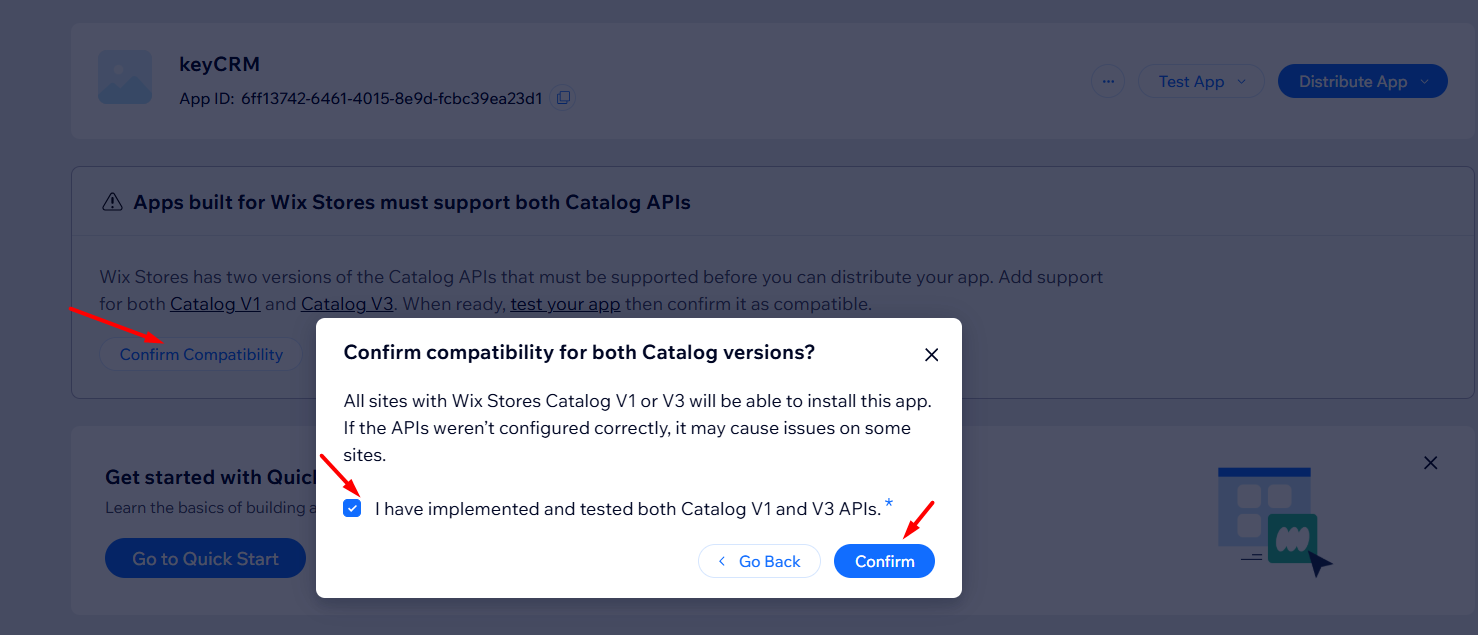Image resolution: width=1478 pixels, height=635 pixels.
Task: Expand the Distribute App dropdown
Action: pyautogui.click(x=1362, y=82)
